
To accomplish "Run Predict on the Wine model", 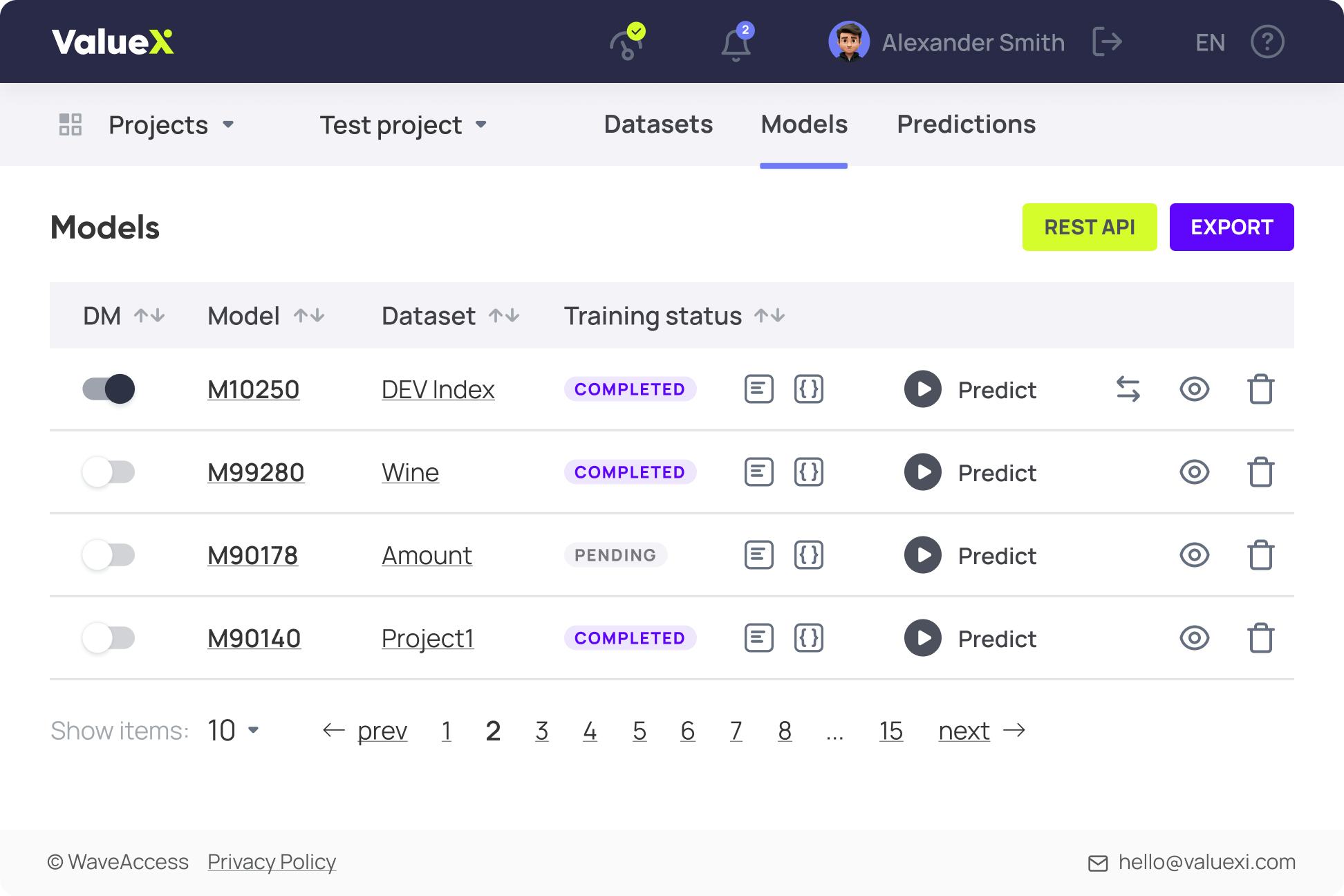I will [922, 472].
